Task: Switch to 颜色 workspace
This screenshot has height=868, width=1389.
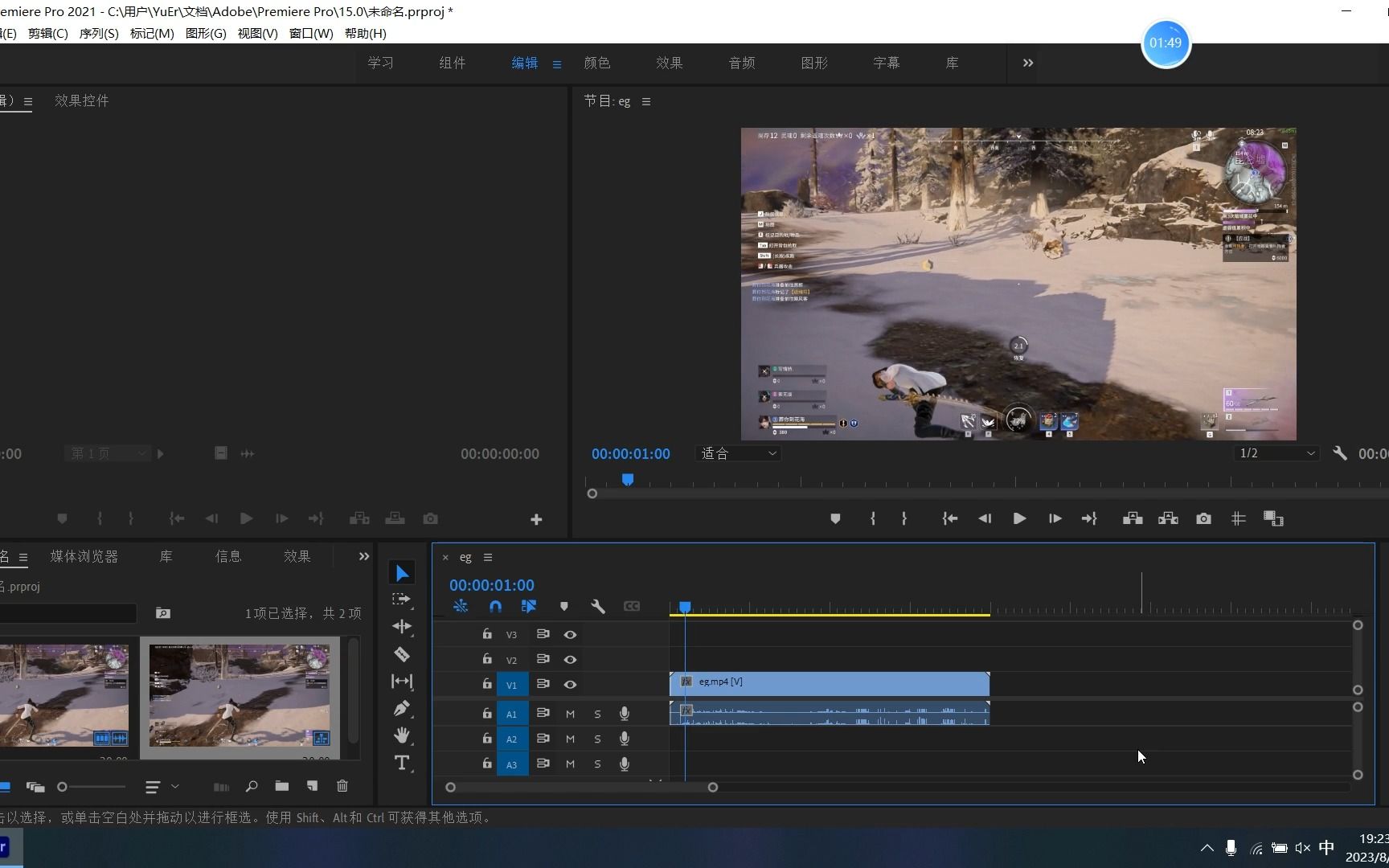Action: 597,63
